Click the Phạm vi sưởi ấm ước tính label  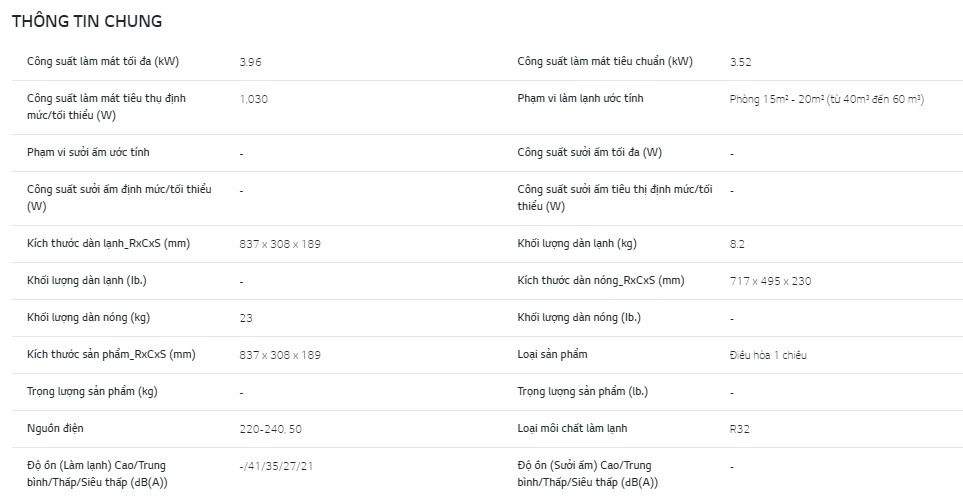(x=89, y=153)
